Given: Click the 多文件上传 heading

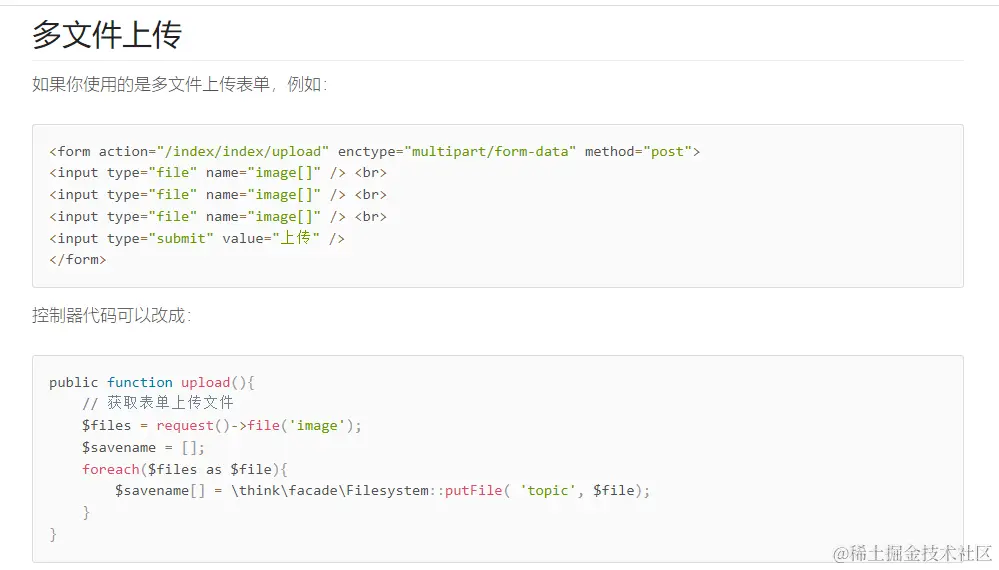Looking at the screenshot, I should tap(107, 35).
